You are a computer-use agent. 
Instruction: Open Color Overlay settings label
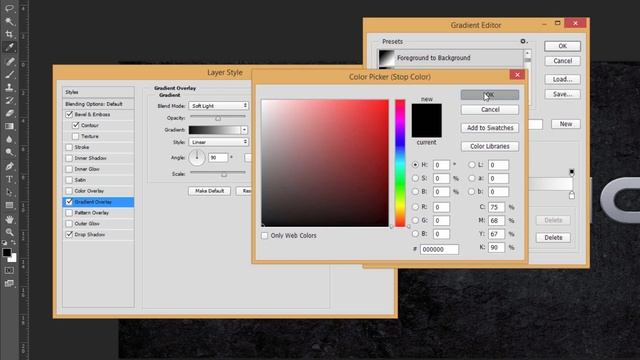pyautogui.click(x=89, y=191)
